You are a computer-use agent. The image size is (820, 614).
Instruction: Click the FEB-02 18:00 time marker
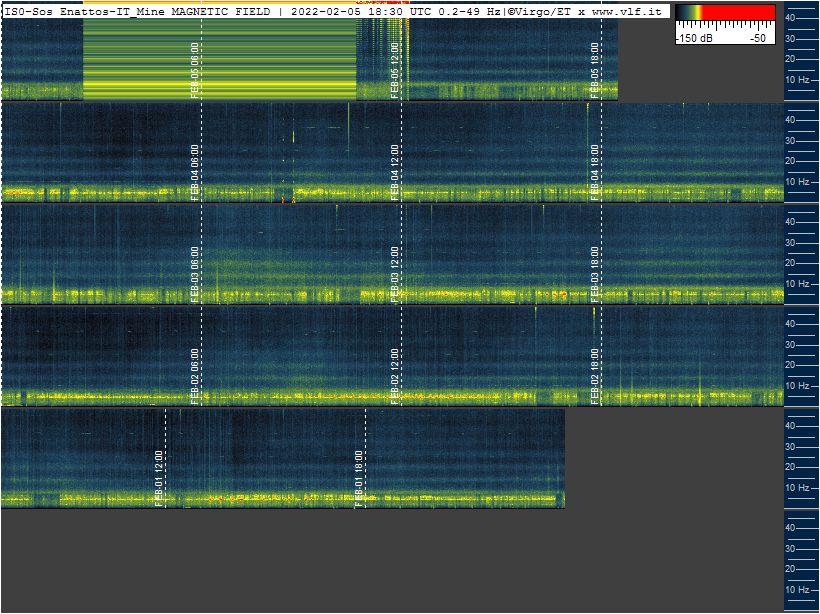pos(595,376)
